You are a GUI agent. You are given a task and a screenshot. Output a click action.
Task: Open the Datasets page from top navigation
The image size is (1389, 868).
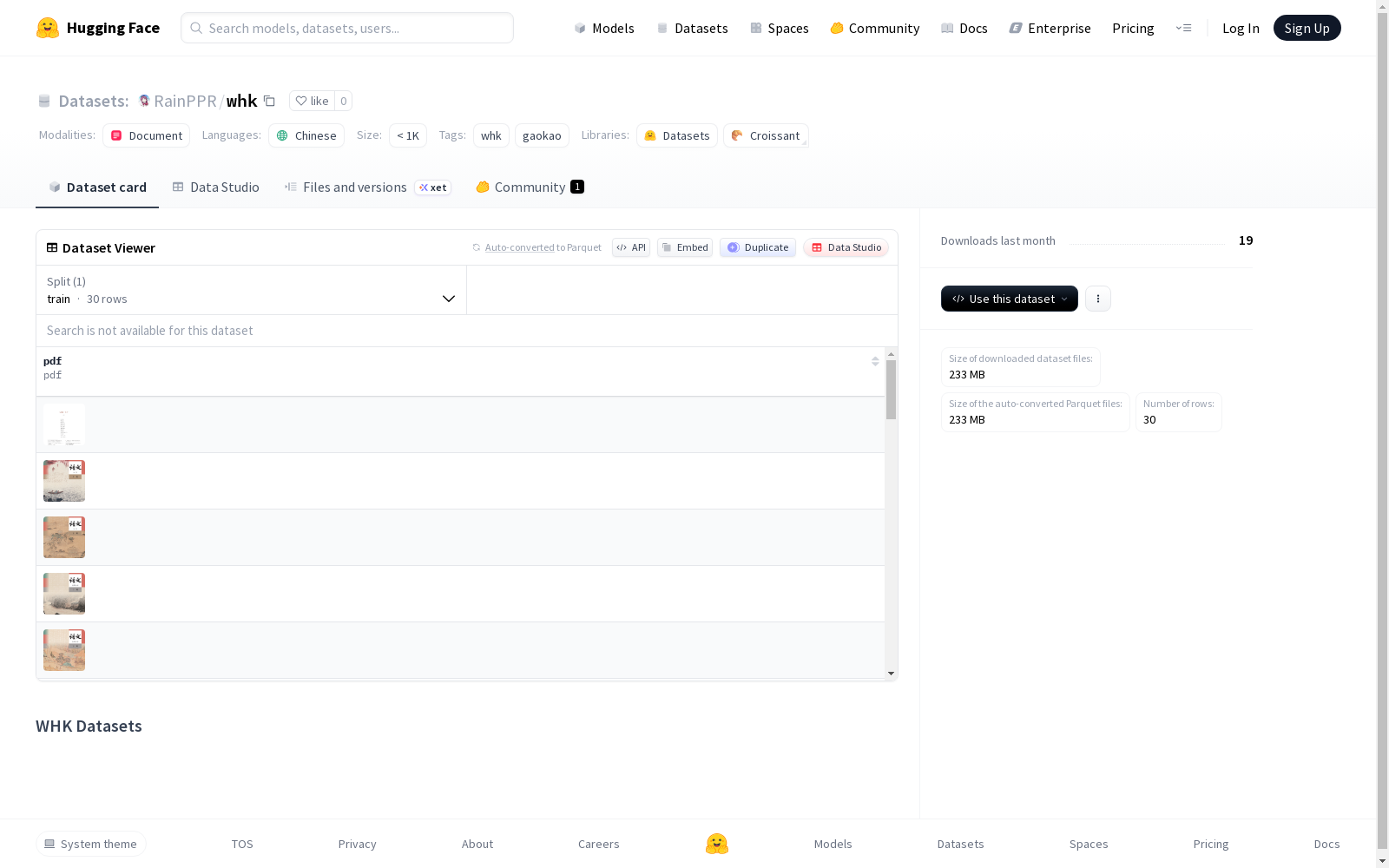(x=692, y=28)
